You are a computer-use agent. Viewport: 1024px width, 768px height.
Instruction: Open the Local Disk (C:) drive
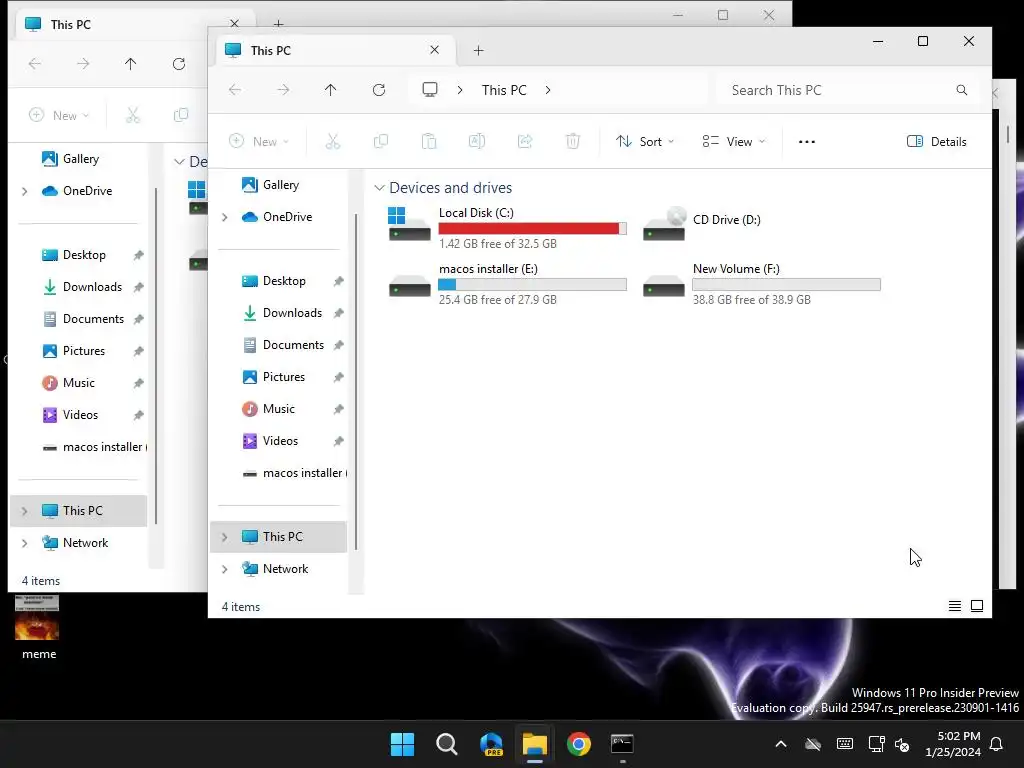(x=507, y=228)
